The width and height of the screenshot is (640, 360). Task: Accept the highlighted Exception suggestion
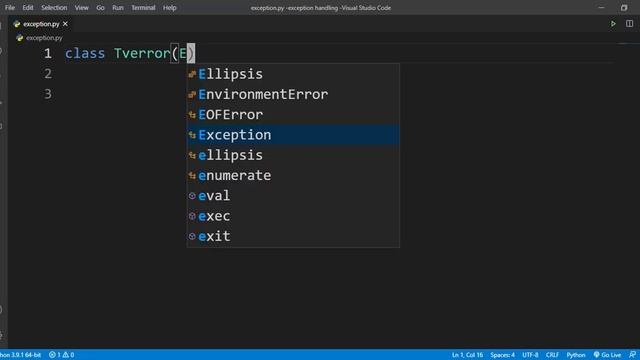click(x=293, y=135)
